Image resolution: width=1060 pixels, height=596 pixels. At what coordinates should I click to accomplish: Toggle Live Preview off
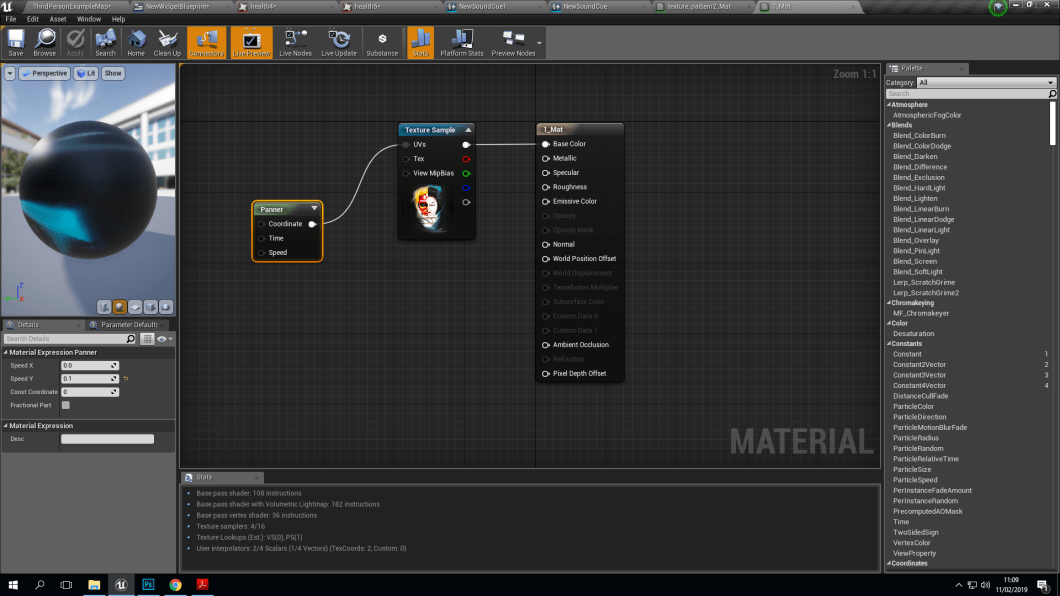click(x=251, y=42)
